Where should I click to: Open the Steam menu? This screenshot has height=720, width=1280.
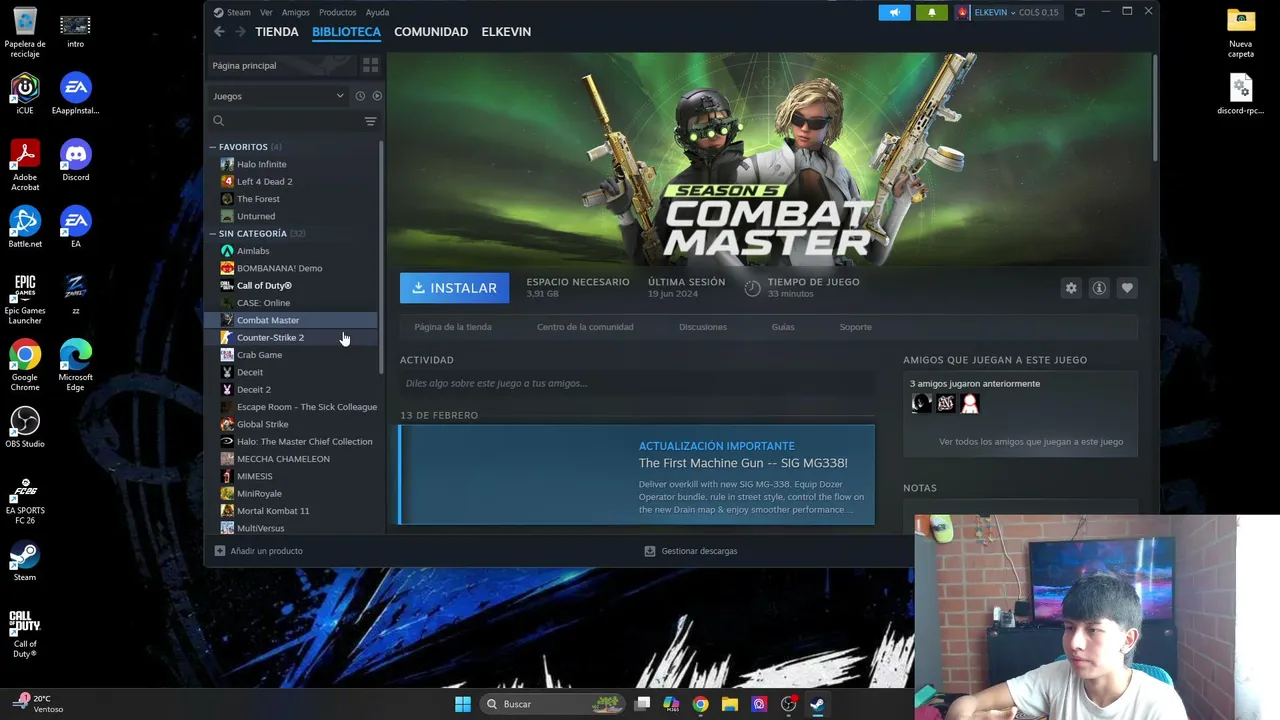click(238, 12)
